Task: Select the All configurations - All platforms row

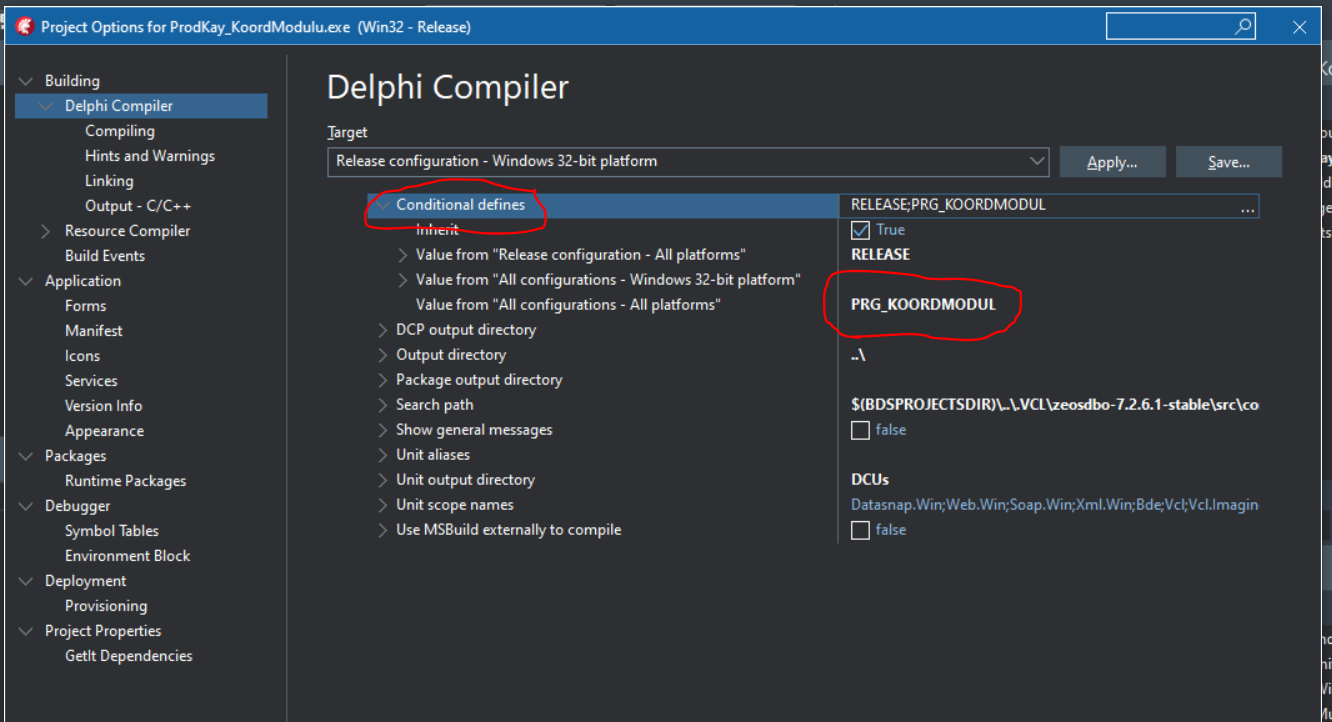Action: coord(568,305)
